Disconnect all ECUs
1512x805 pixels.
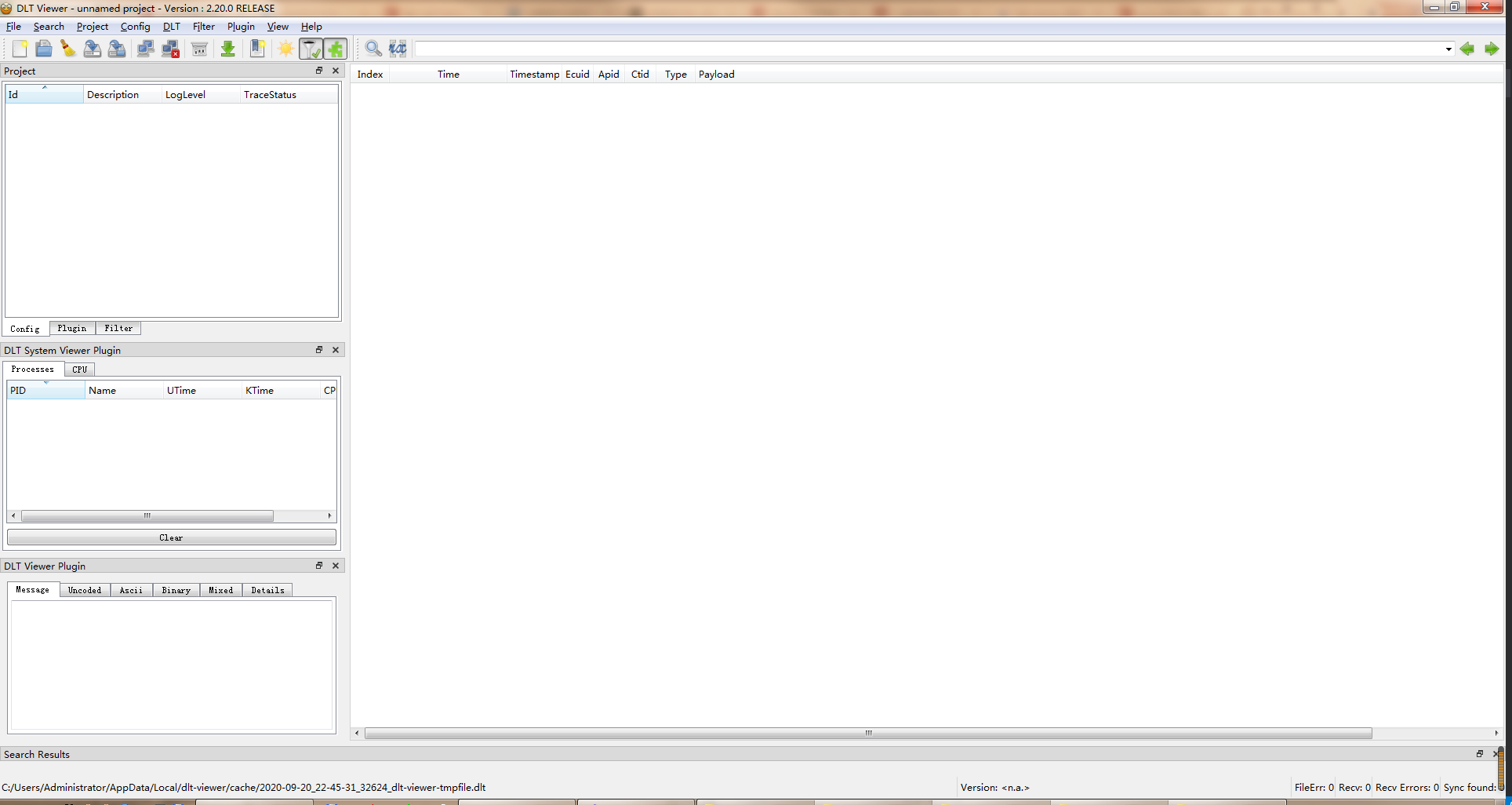coord(170,49)
